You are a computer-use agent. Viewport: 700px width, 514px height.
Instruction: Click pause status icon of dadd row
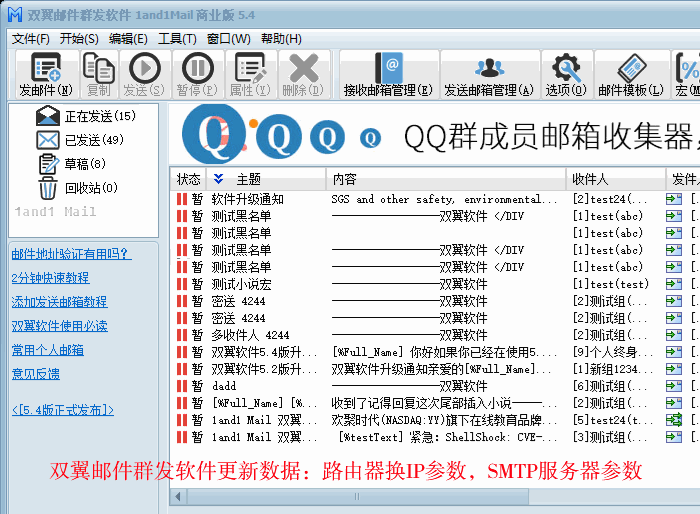[182, 386]
